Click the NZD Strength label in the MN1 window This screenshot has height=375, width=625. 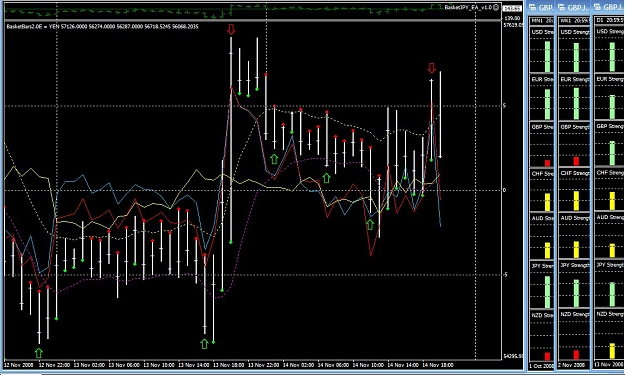pyautogui.click(x=542, y=315)
